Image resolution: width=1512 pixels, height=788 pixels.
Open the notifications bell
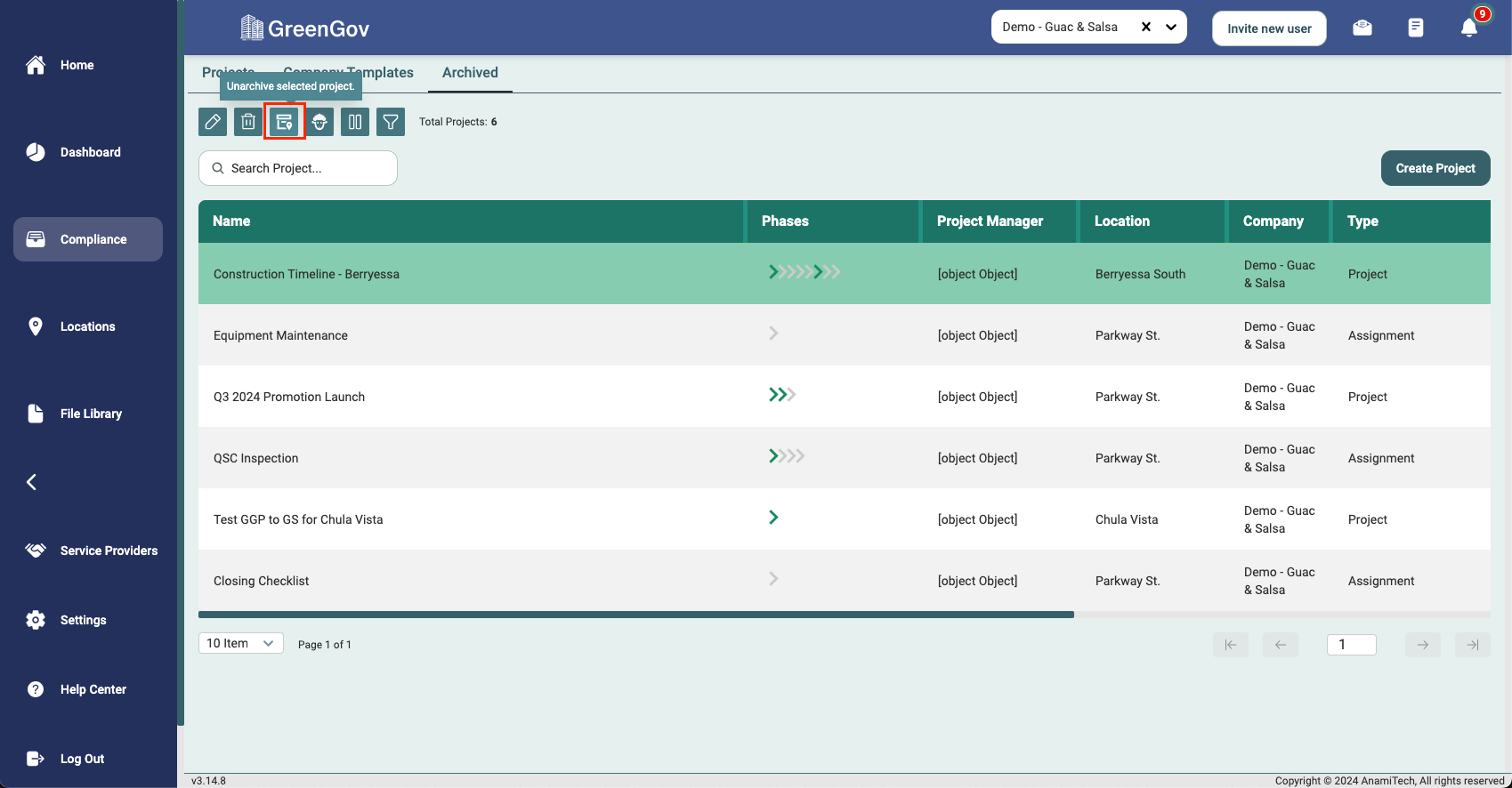[1469, 28]
